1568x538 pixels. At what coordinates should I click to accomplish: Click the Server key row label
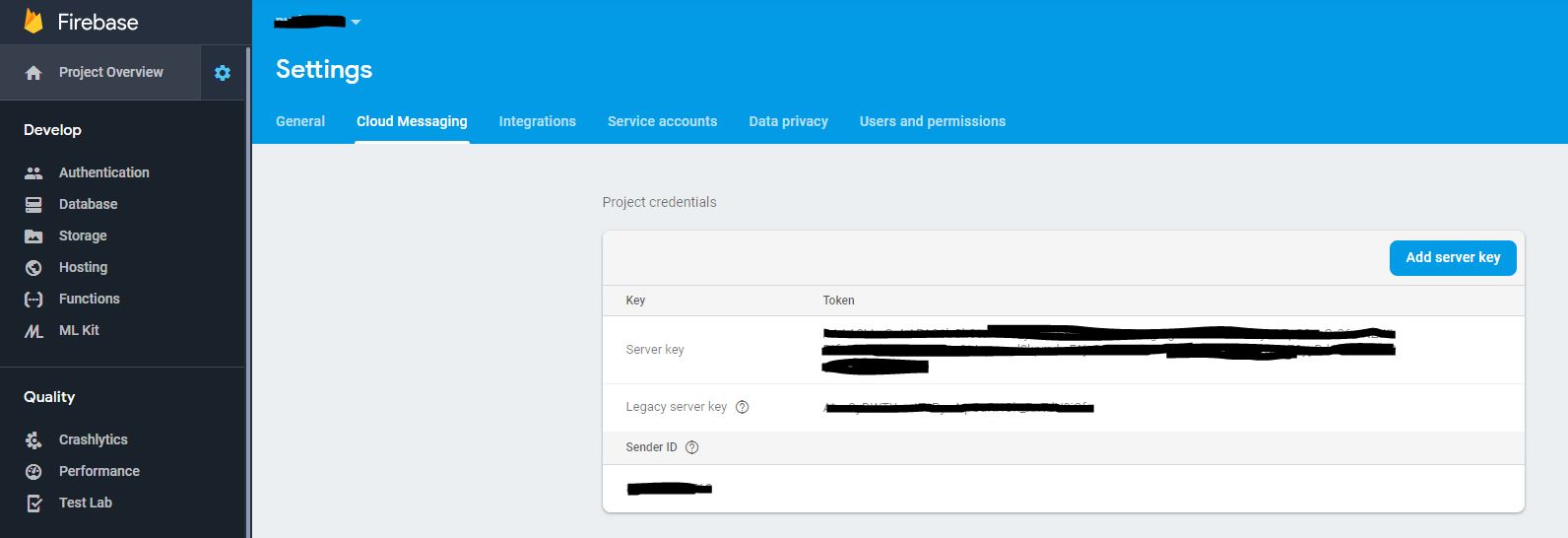[655, 350]
